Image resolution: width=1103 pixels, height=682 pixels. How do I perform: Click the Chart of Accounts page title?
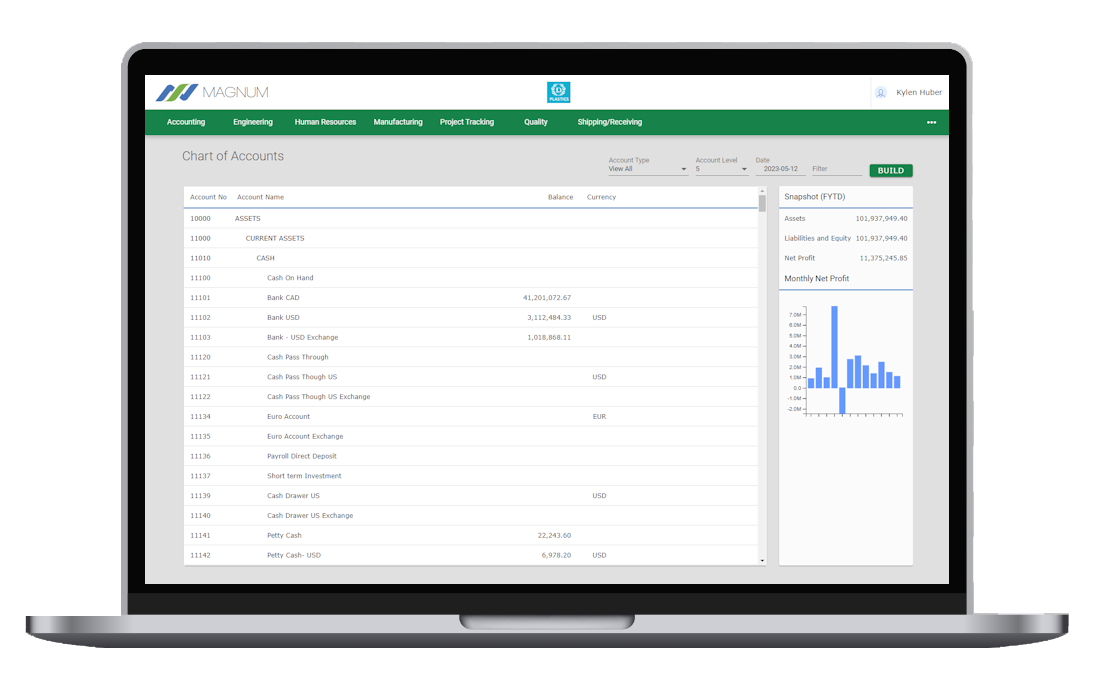pyautogui.click(x=233, y=156)
